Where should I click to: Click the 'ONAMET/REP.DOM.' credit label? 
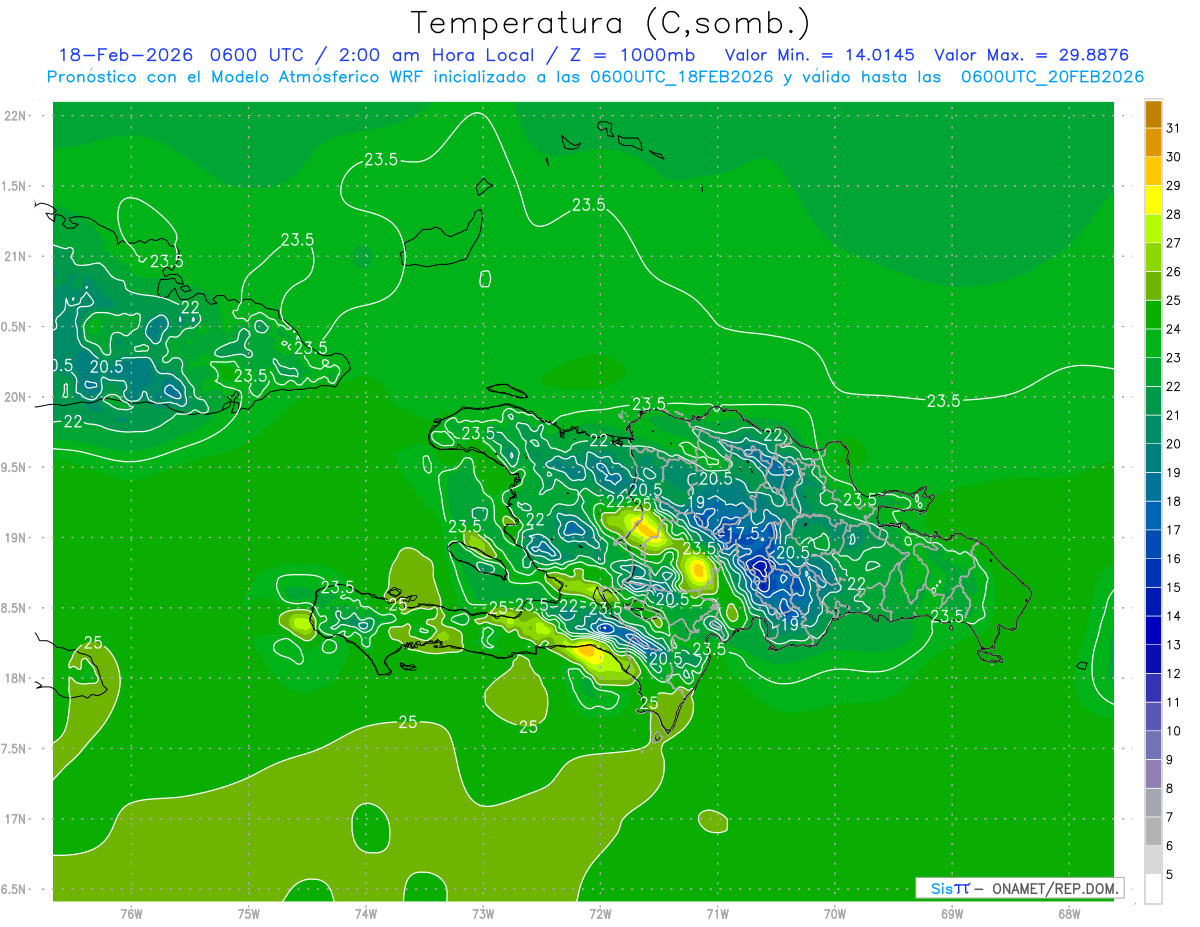pos(1055,888)
